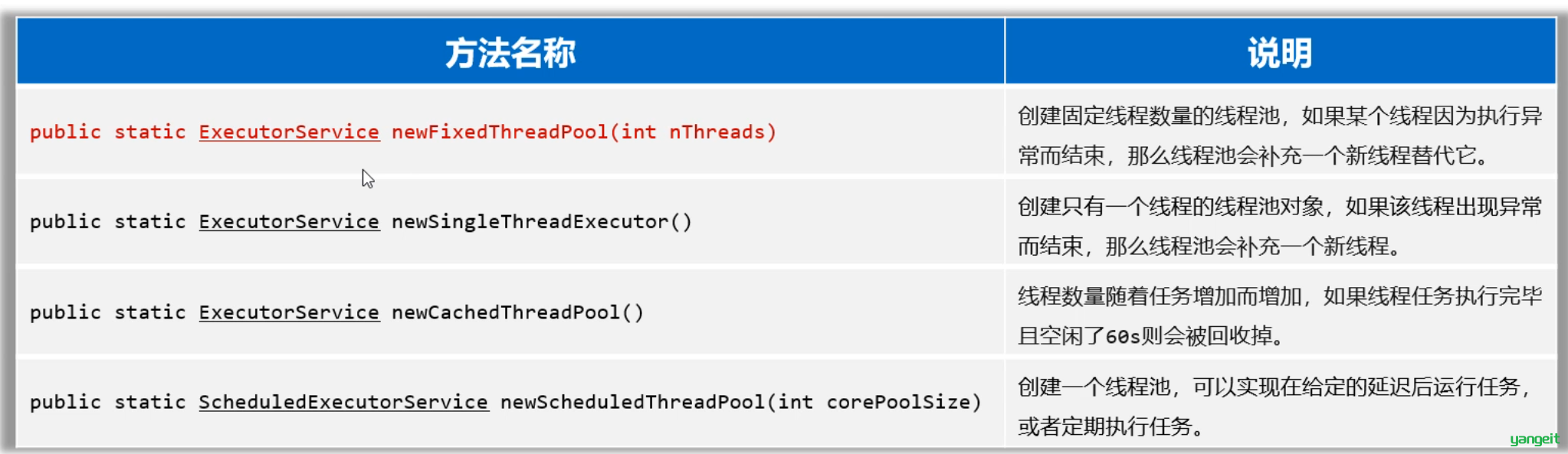Viewport: 1568px width, 454px height.
Task: Open the red ExecutorService link in newFixedThreadPool row
Action: [x=289, y=132]
